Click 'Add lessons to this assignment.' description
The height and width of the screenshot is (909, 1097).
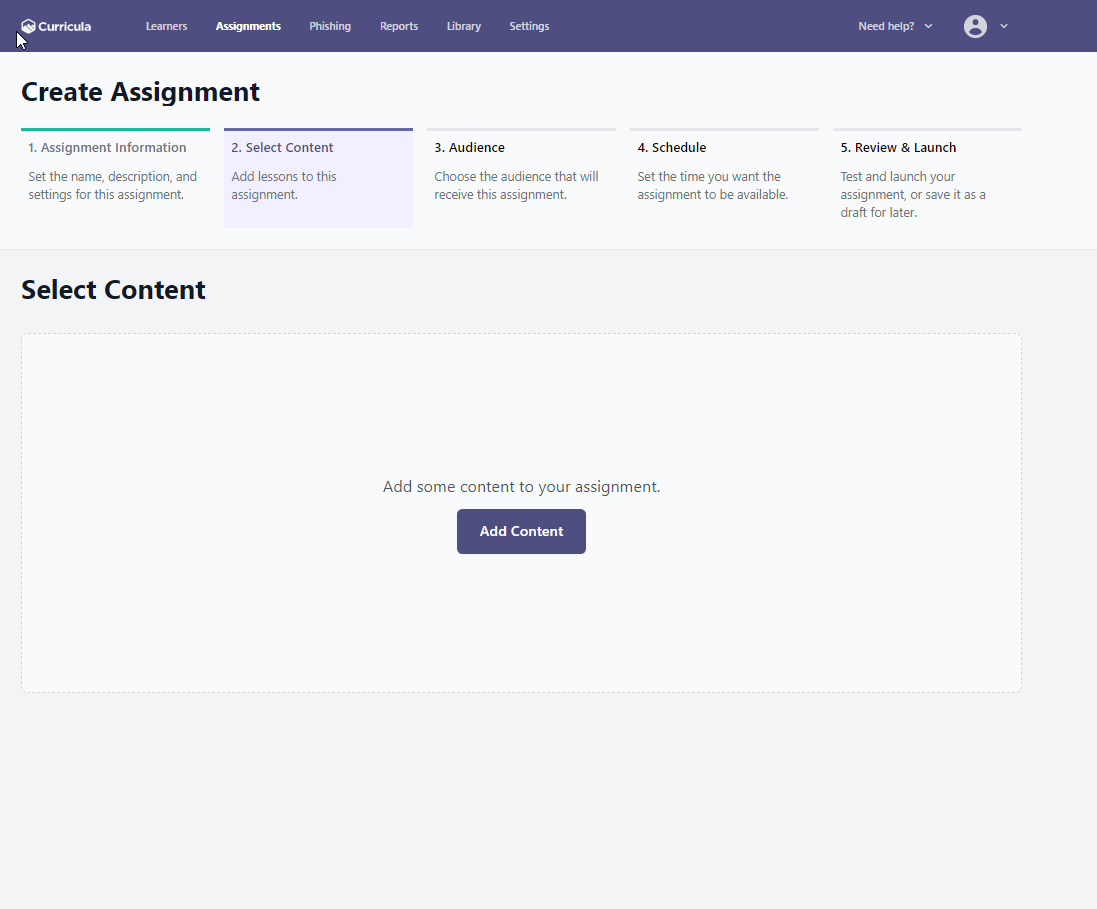tap(284, 185)
